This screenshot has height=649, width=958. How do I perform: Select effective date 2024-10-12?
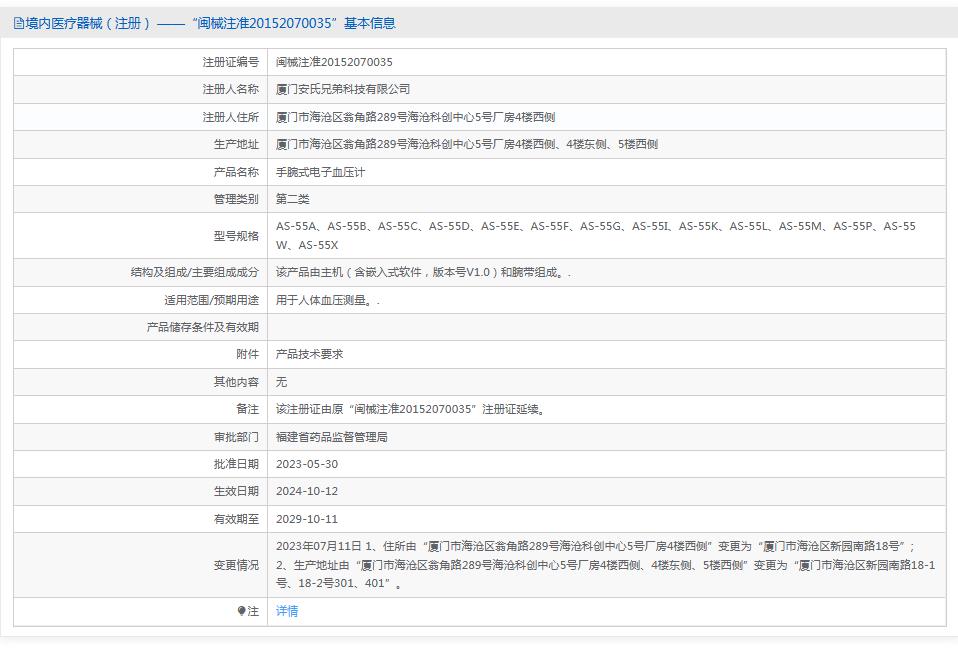point(307,491)
